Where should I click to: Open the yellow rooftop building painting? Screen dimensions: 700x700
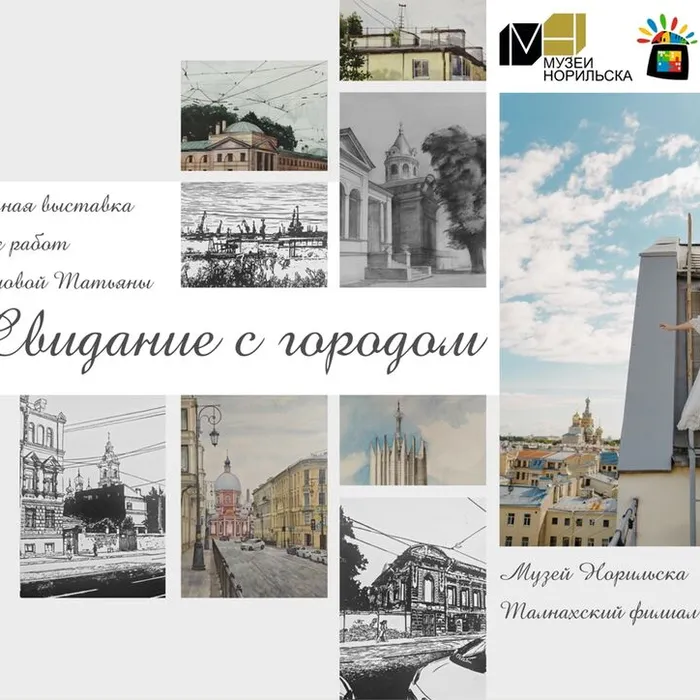[412, 40]
